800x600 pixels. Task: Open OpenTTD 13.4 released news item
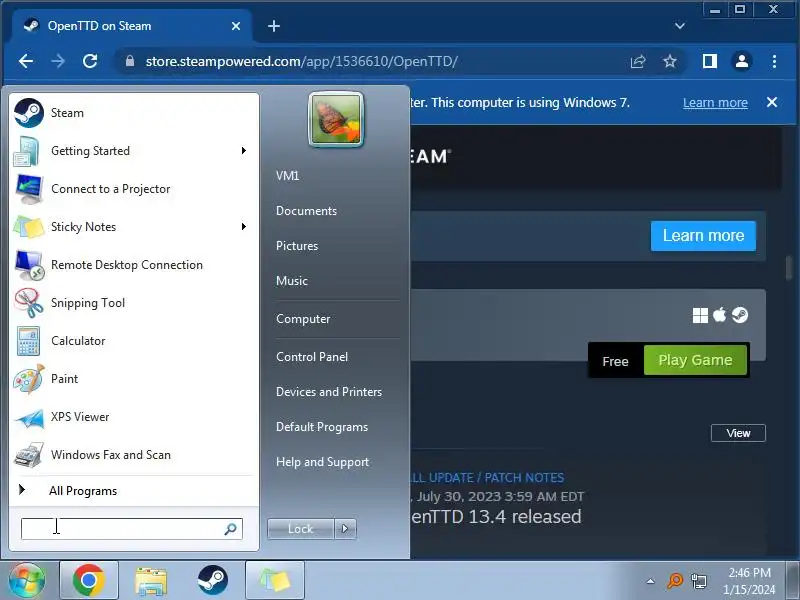495,516
